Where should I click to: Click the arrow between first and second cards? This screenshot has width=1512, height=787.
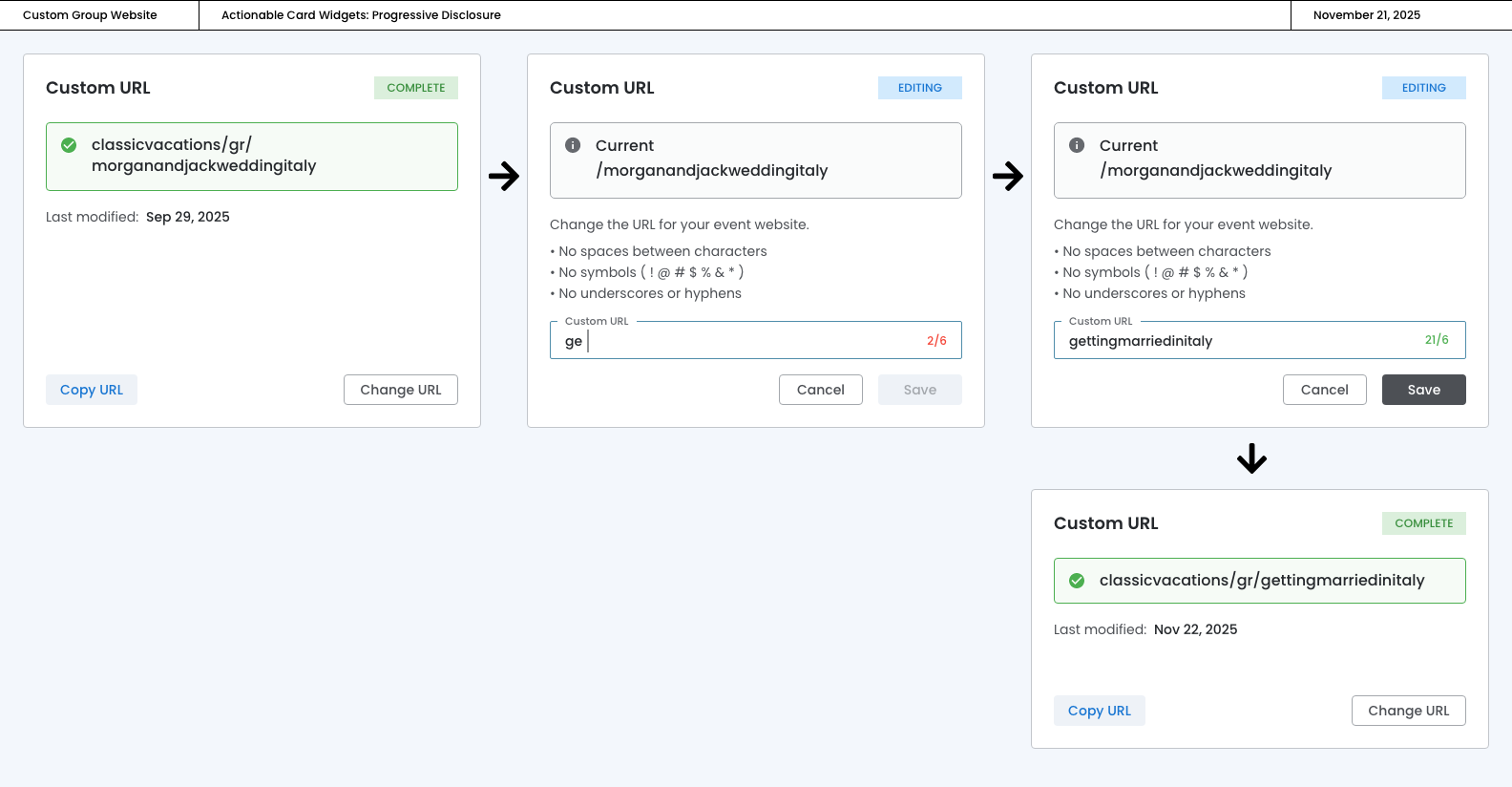(504, 176)
